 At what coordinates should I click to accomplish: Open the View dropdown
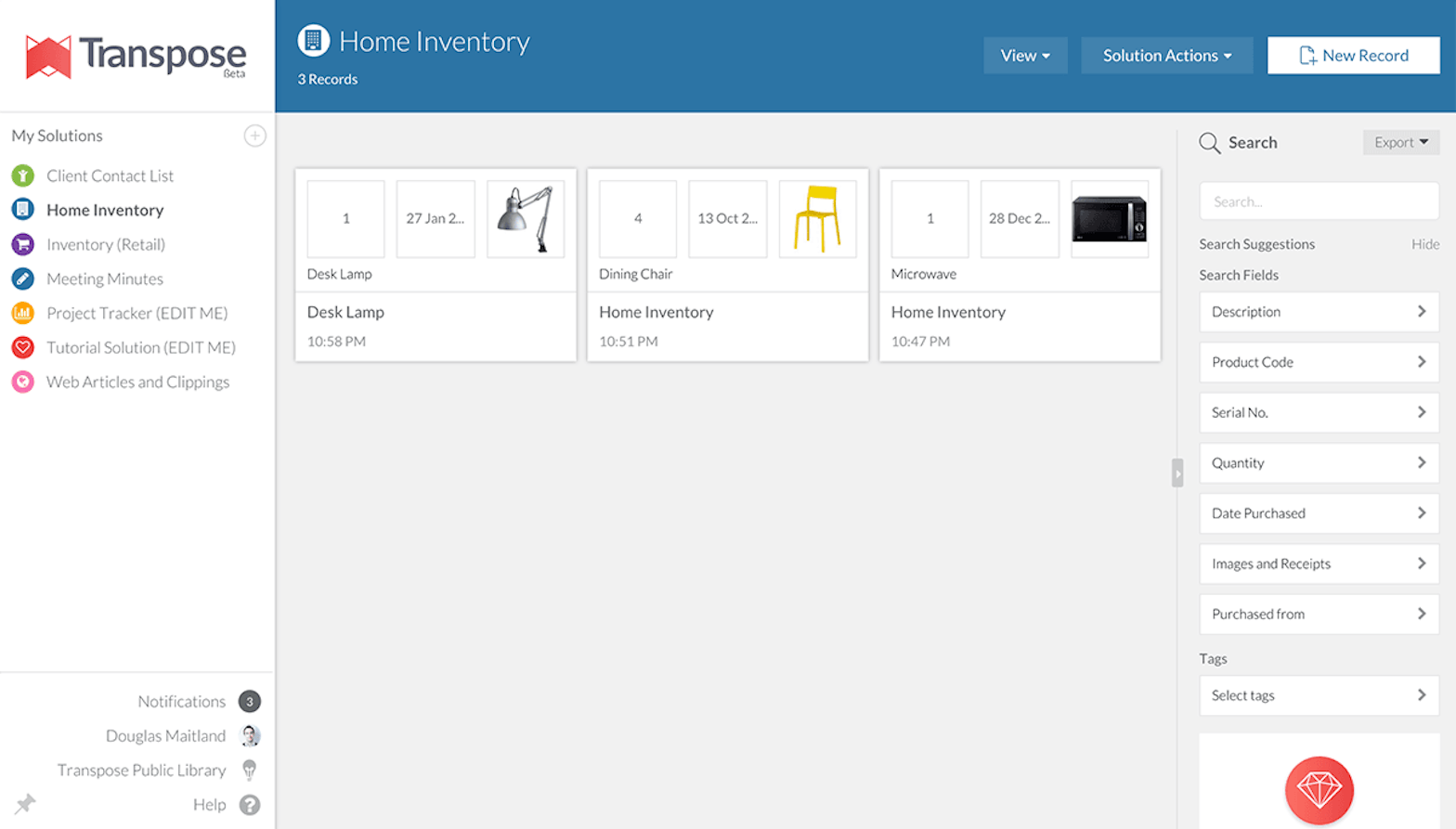click(x=1025, y=56)
